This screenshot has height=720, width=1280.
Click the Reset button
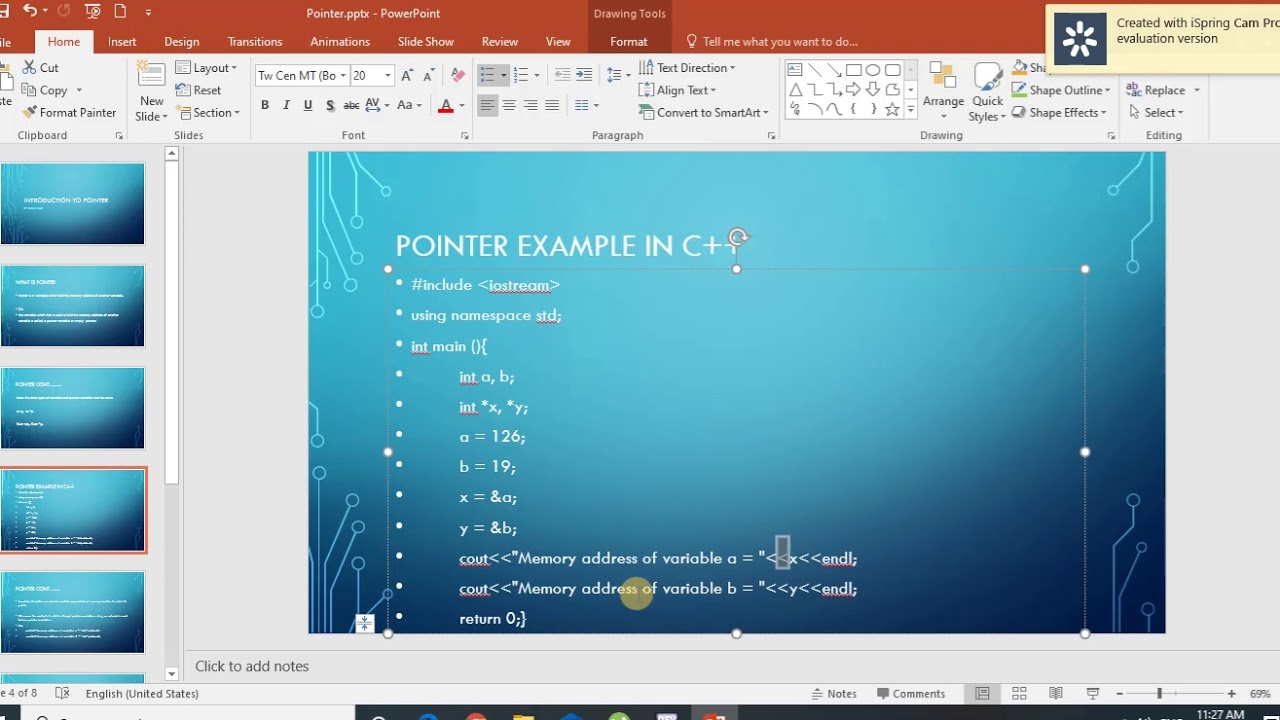(x=199, y=90)
